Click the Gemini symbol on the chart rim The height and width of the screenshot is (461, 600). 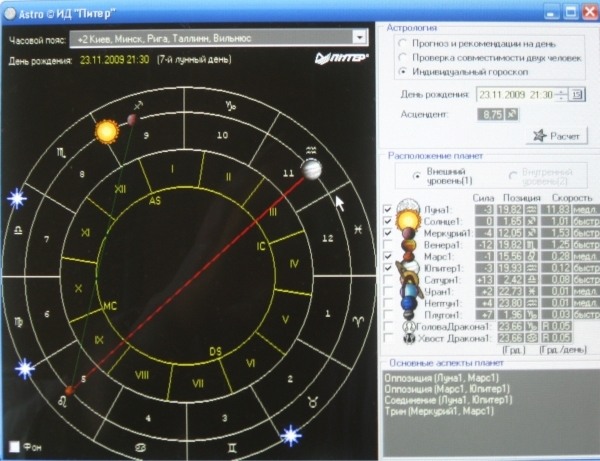[232, 448]
